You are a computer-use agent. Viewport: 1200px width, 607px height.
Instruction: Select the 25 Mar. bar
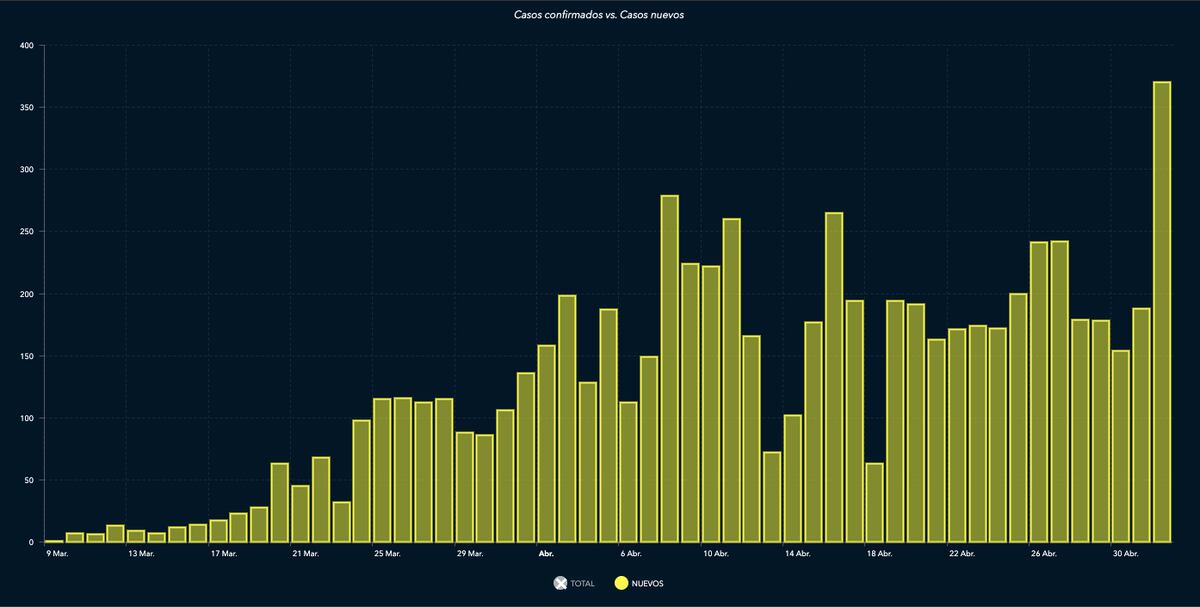(382, 470)
